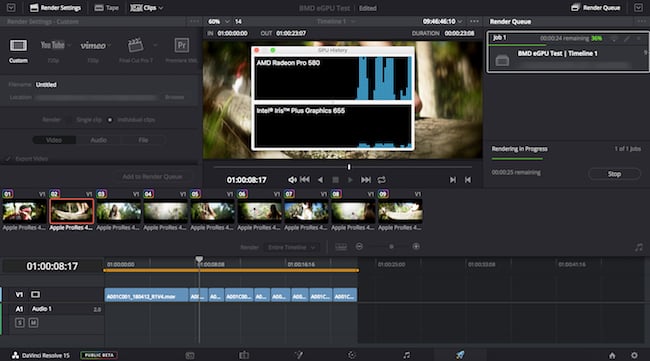Image resolution: width=650 pixels, height=361 pixels.
Task: Select the Premiere XML preset icon
Action: coord(182,45)
